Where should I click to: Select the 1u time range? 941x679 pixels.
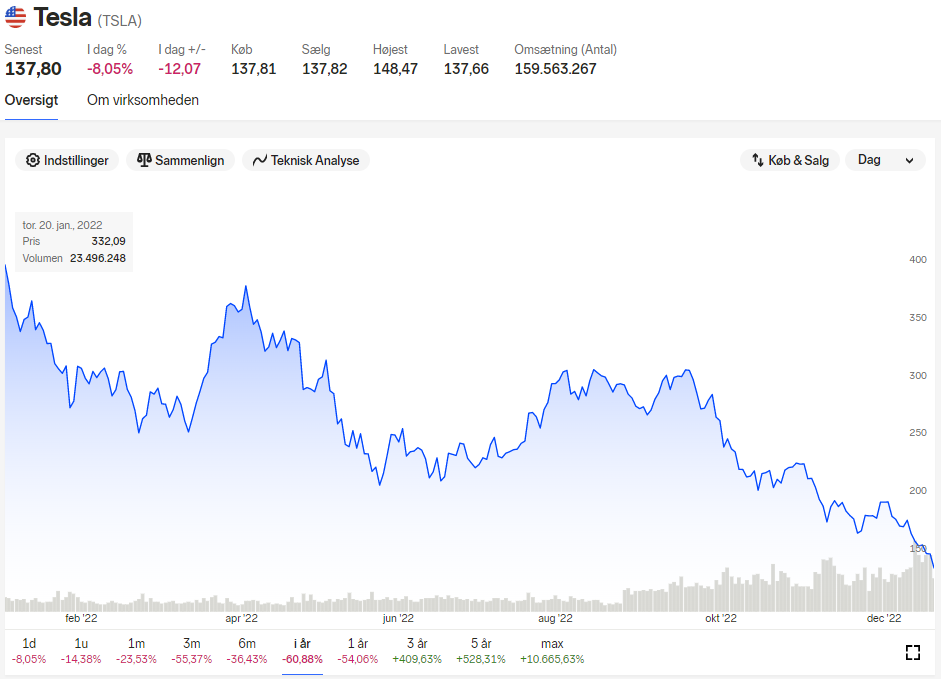[81, 651]
